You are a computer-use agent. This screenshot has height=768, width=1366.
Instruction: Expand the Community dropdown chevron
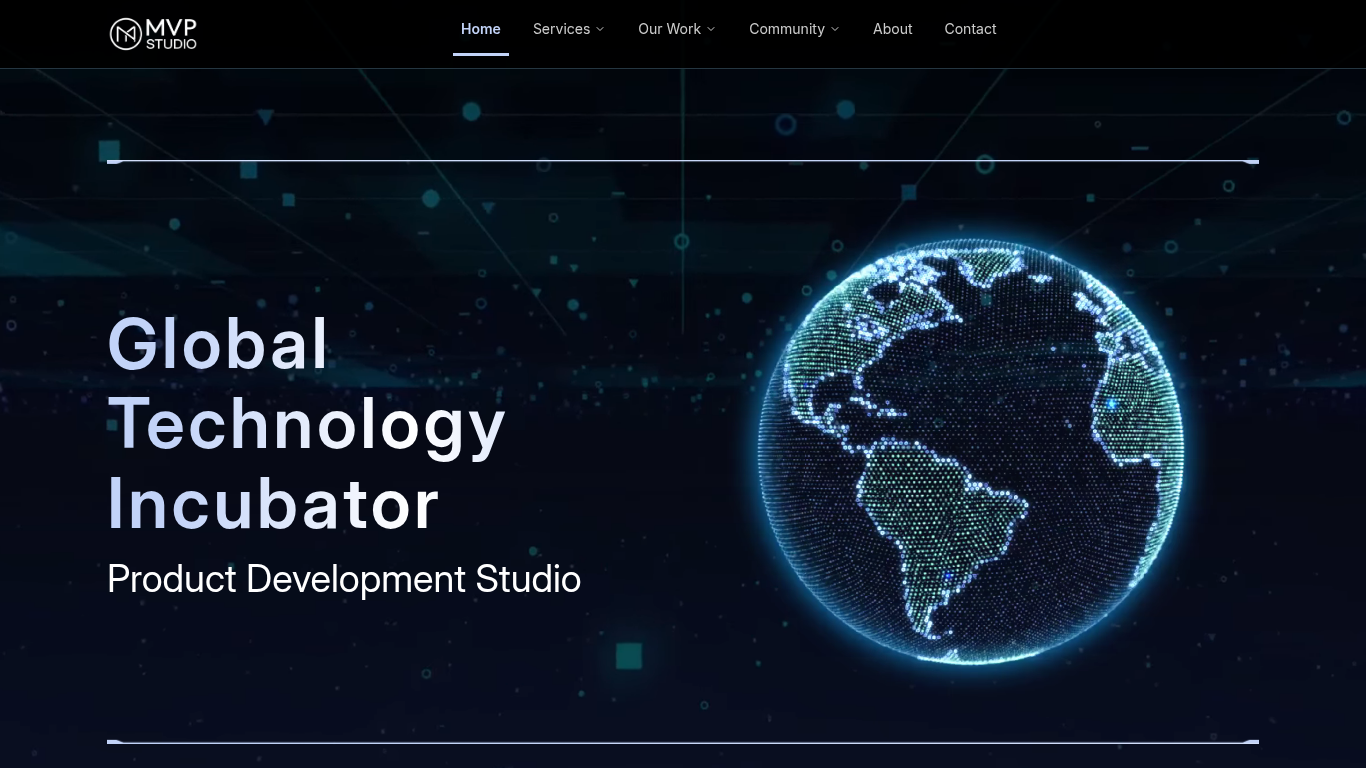835,30
